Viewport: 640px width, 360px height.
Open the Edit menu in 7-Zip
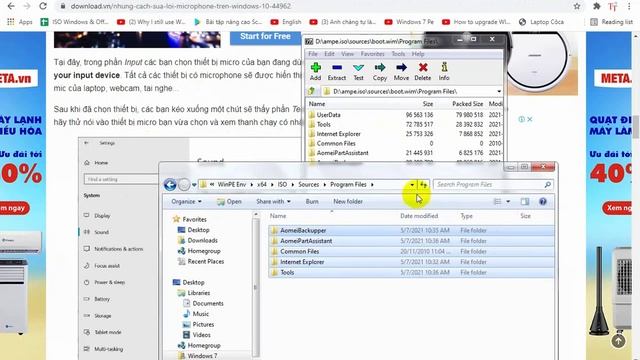point(329,54)
